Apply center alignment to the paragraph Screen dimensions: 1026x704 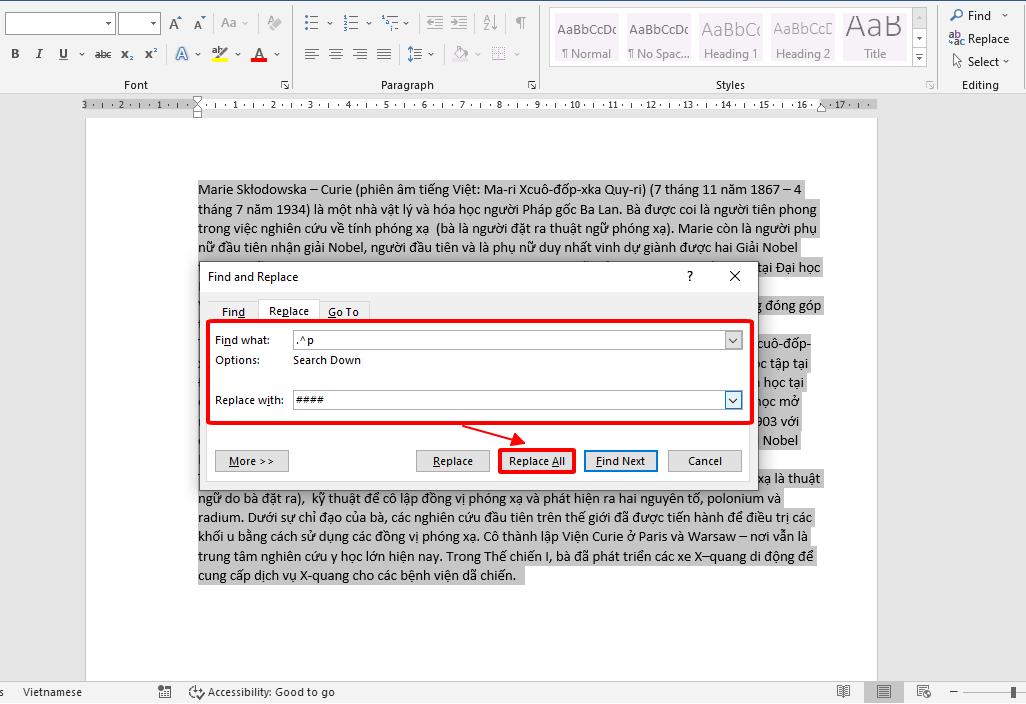pyautogui.click(x=337, y=53)
